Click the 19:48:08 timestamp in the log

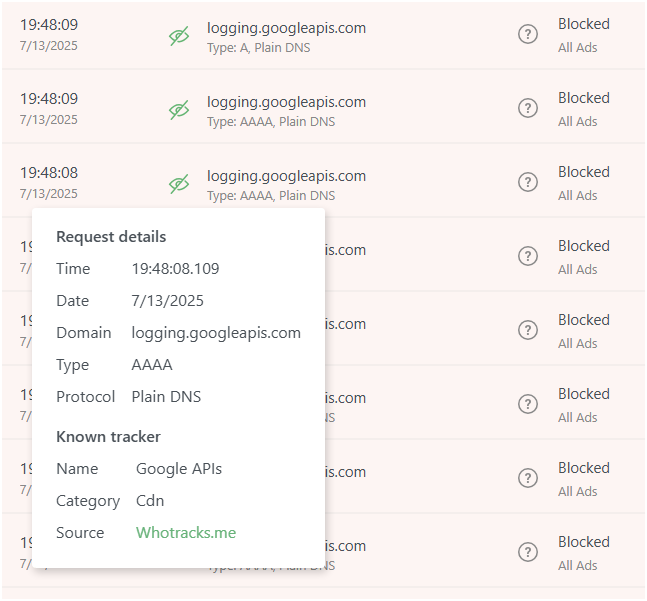(x=49, y=173)
